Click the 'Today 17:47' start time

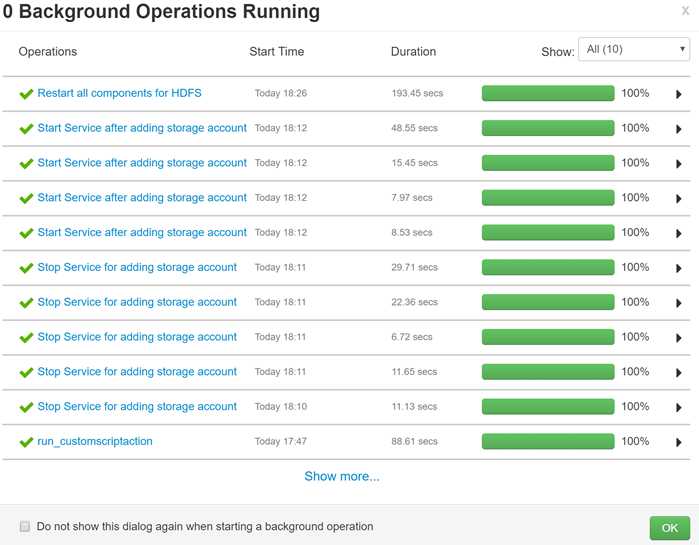click(281, 441)
